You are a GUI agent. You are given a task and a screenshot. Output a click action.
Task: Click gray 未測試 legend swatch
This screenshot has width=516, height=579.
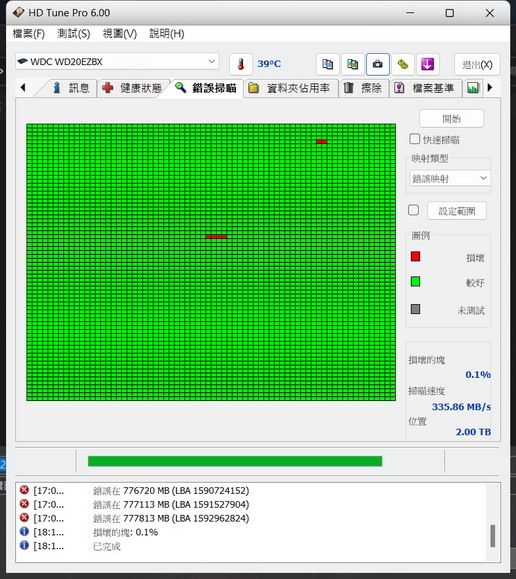coord(416,309)
